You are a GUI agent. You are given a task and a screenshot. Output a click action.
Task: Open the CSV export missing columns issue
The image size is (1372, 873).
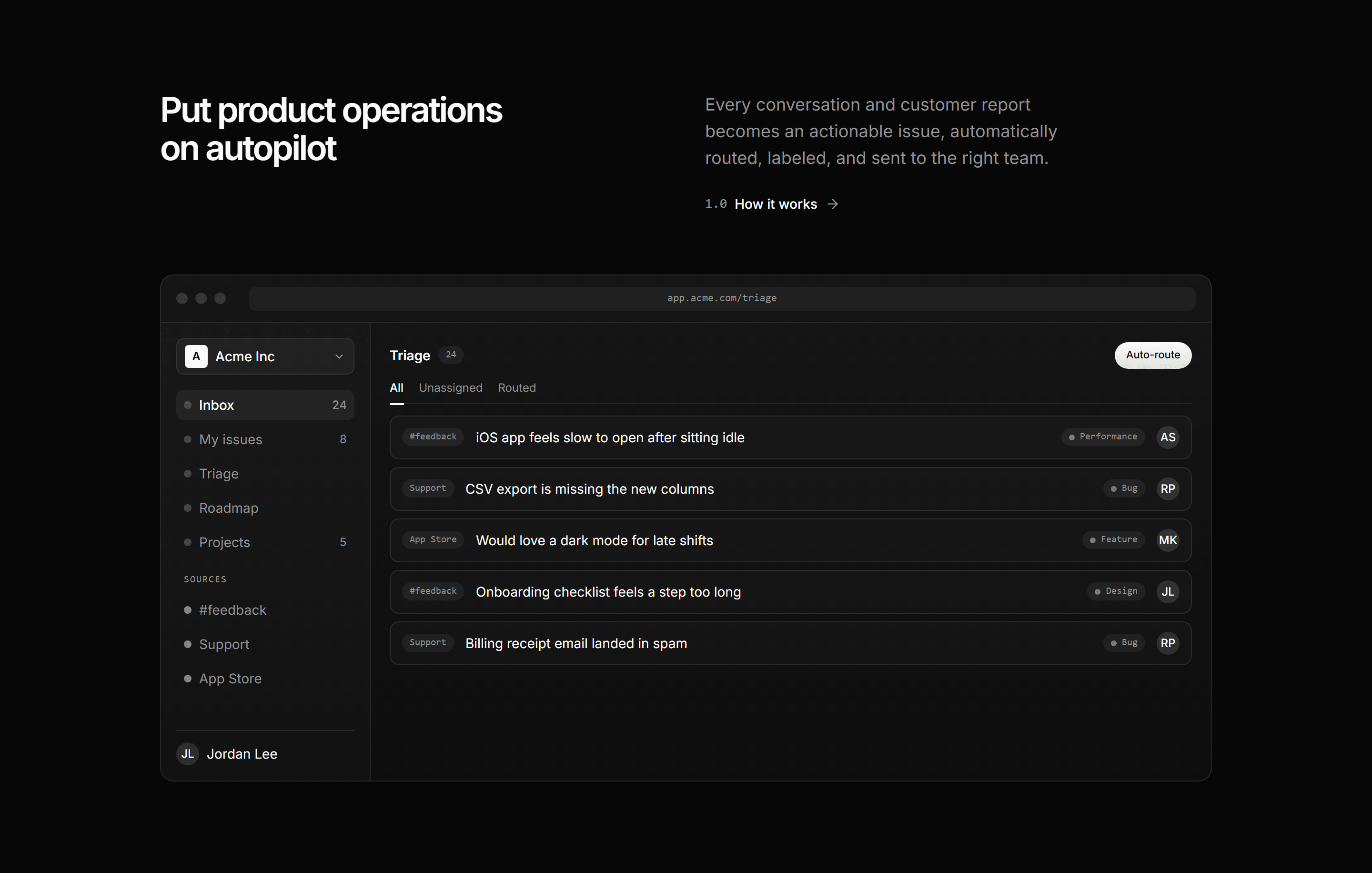click(790, 489)
